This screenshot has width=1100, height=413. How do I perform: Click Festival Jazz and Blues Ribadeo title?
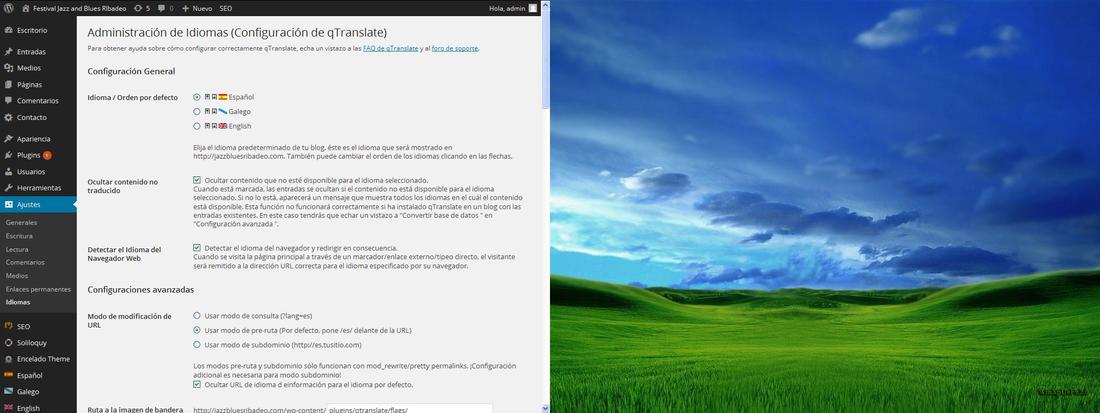coord(78,9)
